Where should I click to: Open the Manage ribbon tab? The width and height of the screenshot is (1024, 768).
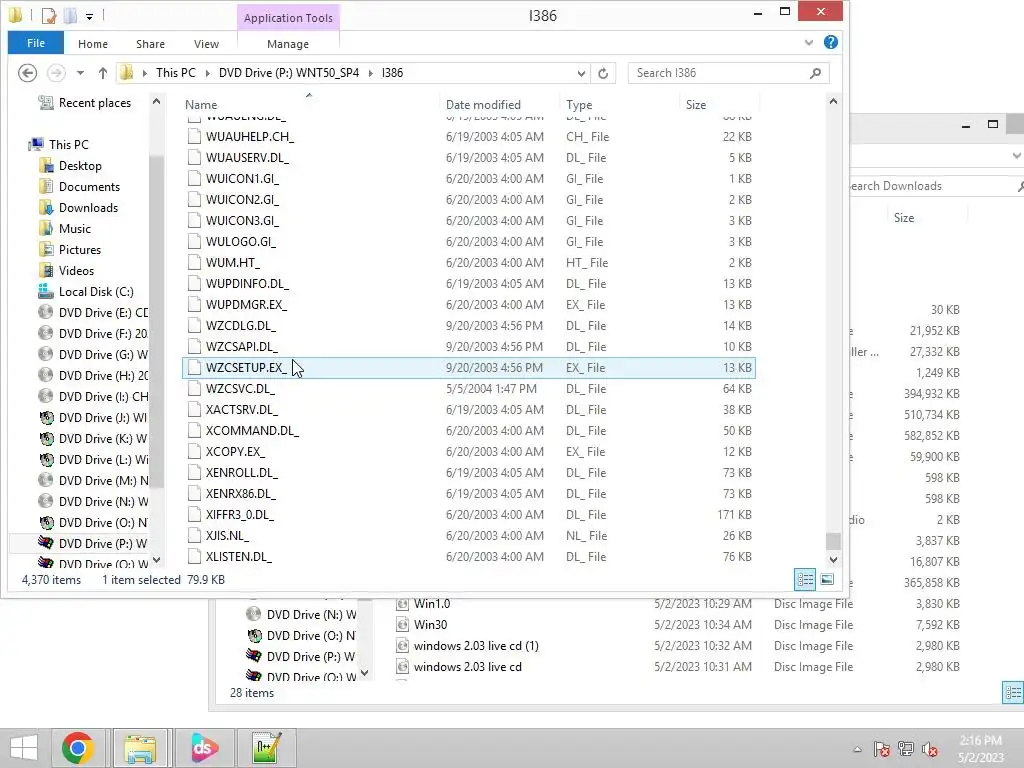288,44
